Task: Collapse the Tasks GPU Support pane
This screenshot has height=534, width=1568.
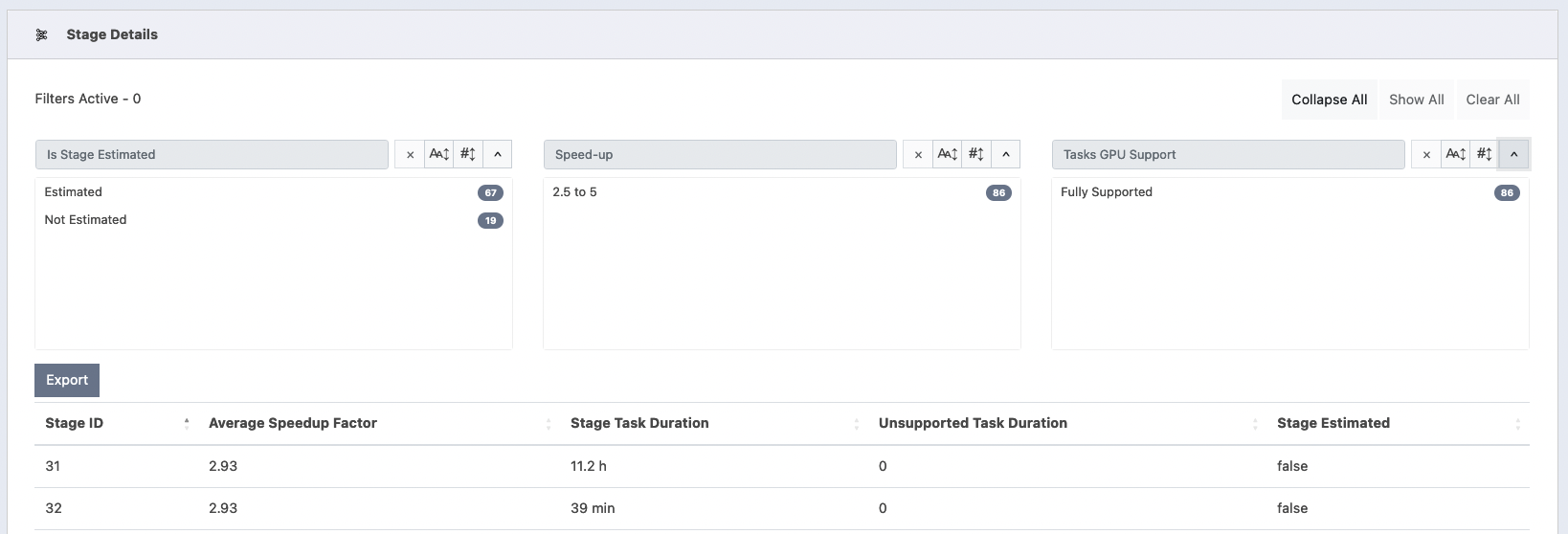Action: pyautogui.click(x=1513, y=154)
